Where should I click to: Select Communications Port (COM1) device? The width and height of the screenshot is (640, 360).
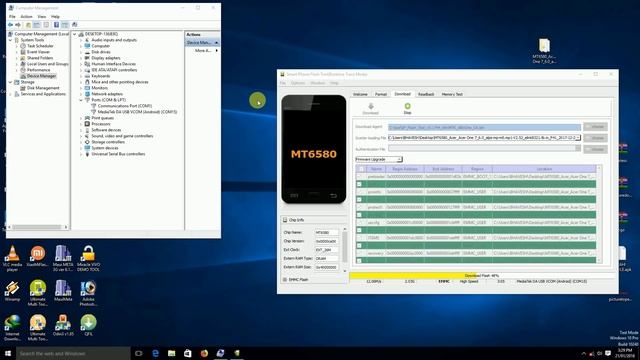[124, 106]
